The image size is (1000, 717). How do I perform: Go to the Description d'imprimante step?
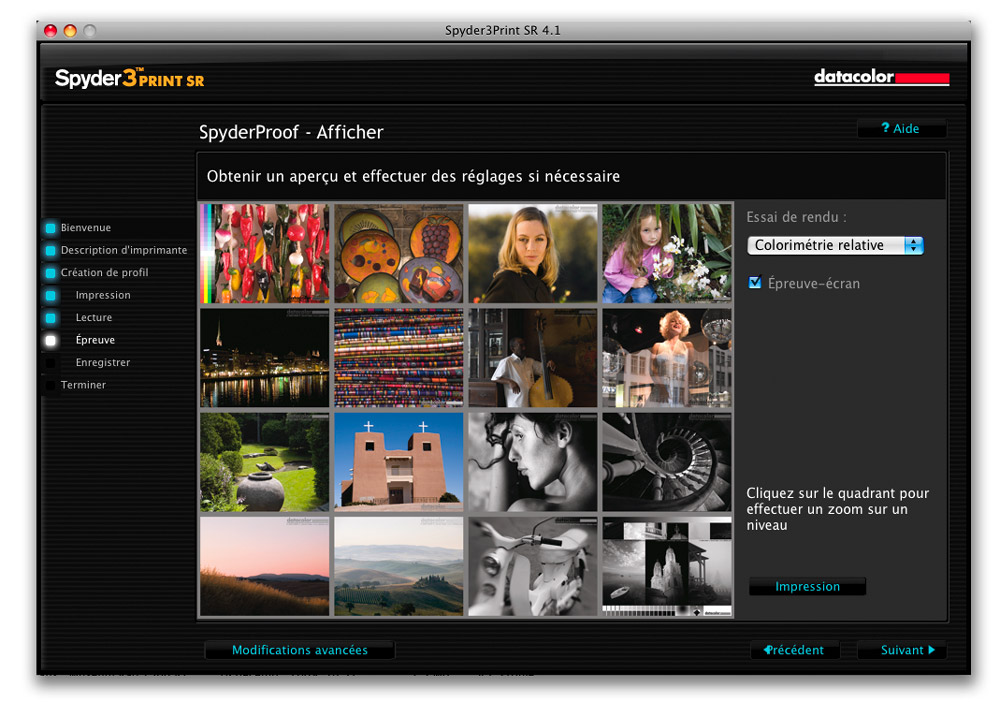tap(124, 250)
